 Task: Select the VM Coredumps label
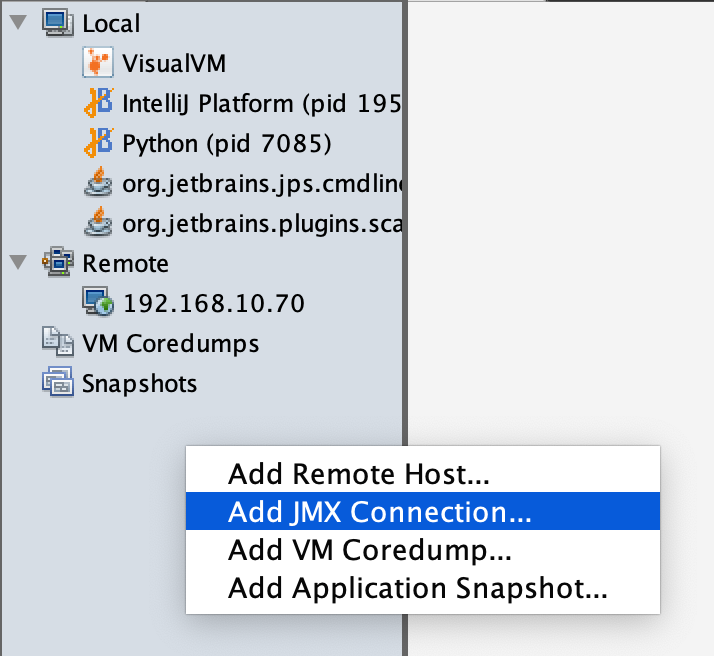170,343
